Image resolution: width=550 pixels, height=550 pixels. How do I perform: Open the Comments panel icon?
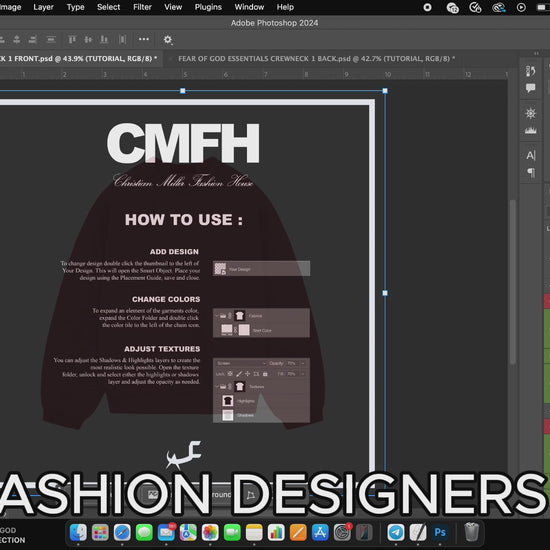click(530, 88)
